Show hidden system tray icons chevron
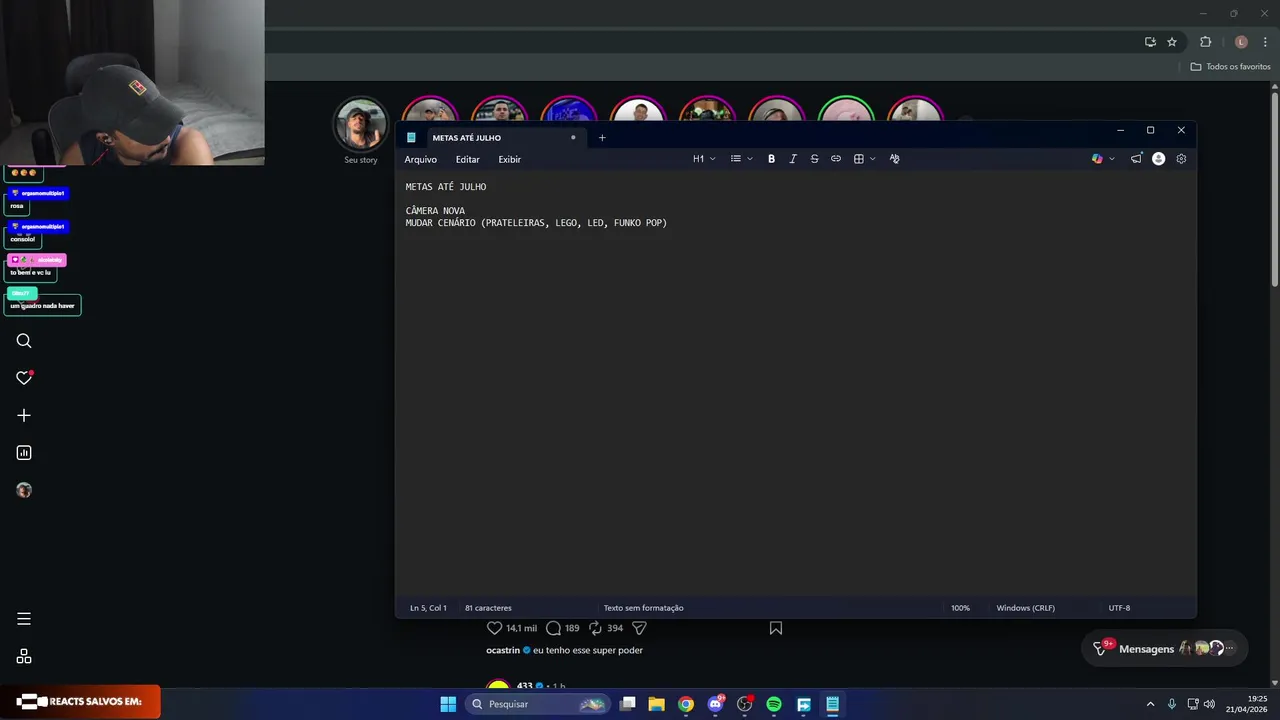 pos(1150,704)
